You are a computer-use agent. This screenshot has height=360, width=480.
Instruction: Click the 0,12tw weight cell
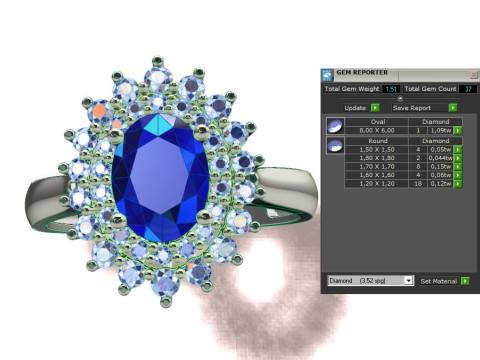[441, 184]
